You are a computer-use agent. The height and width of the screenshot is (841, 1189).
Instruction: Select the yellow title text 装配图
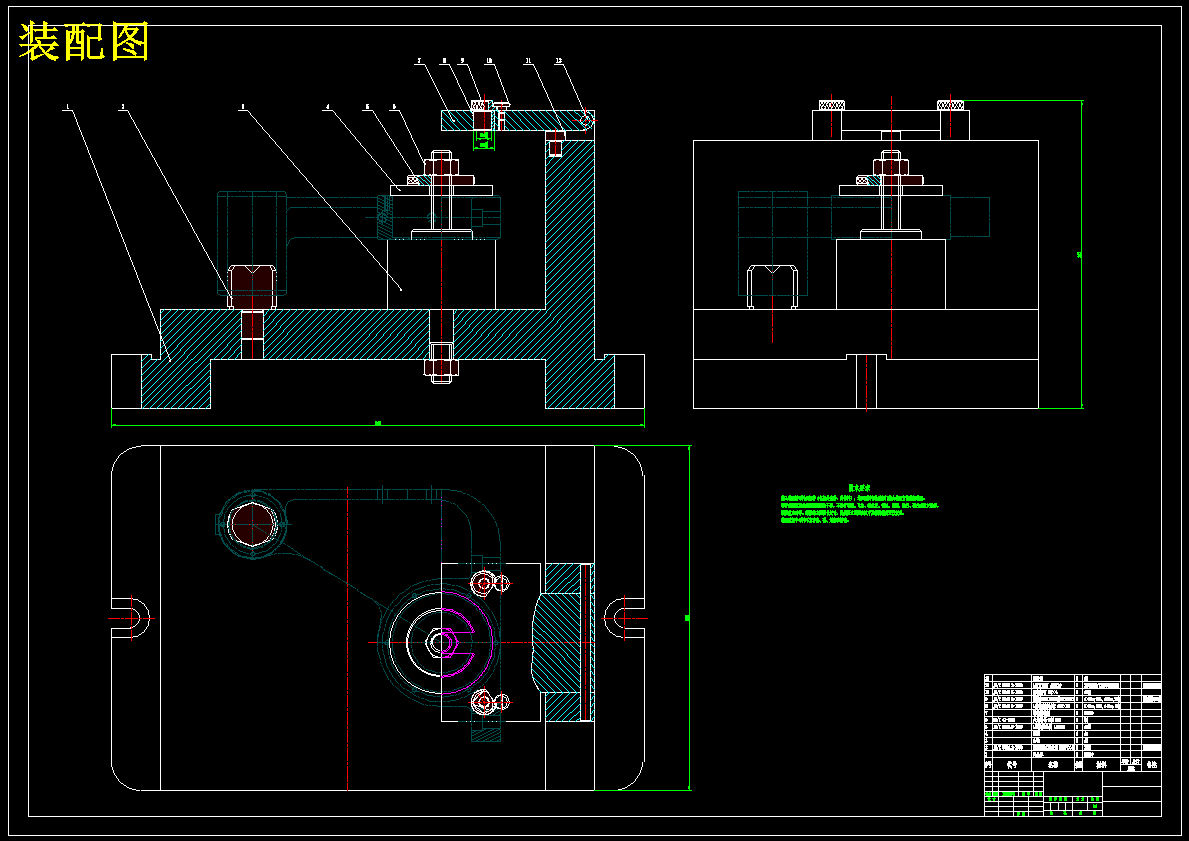tap(83, 42)
